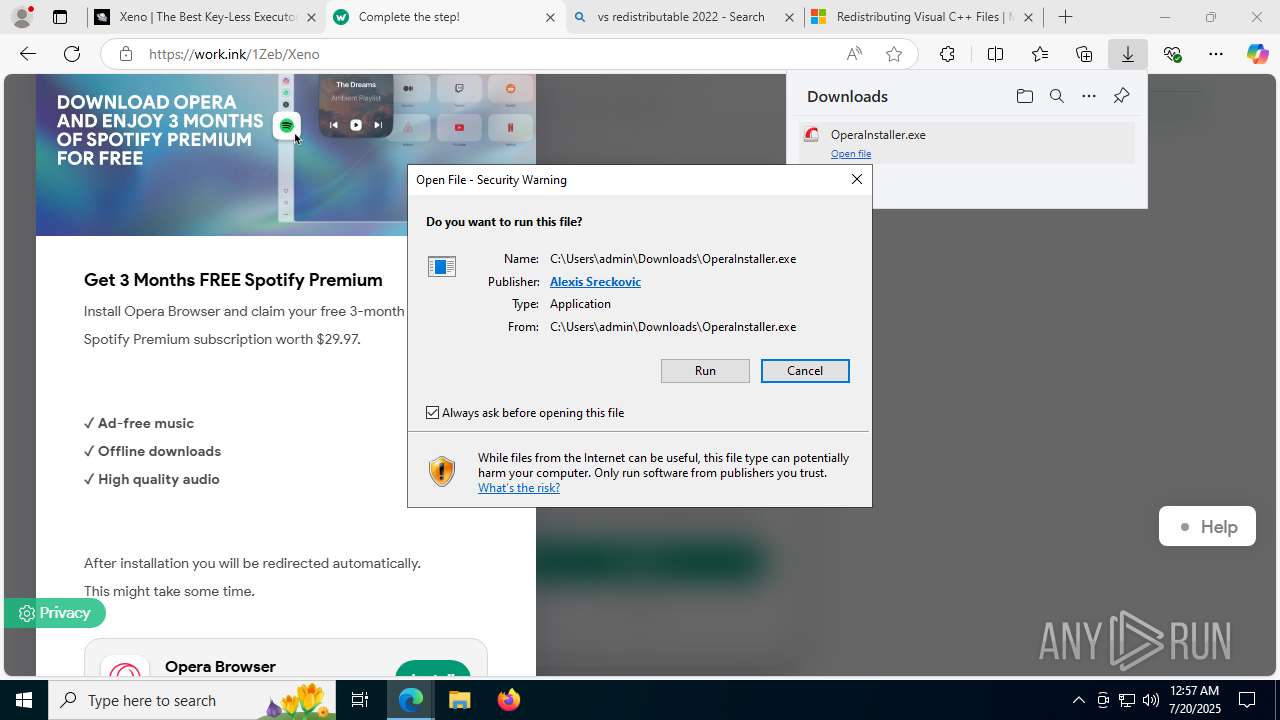Open new tab with plus icon
Screen dimensions: 1280x720
point(1066,17)
